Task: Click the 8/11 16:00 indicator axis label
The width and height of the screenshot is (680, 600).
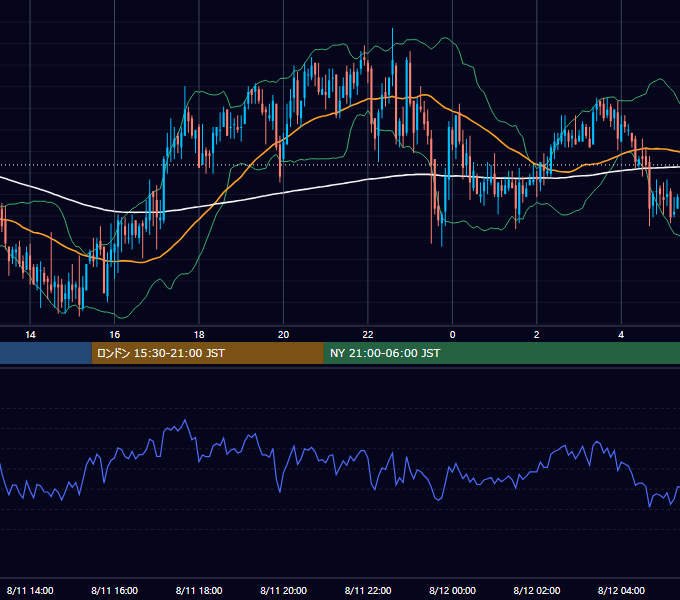Action: point(114,590)
